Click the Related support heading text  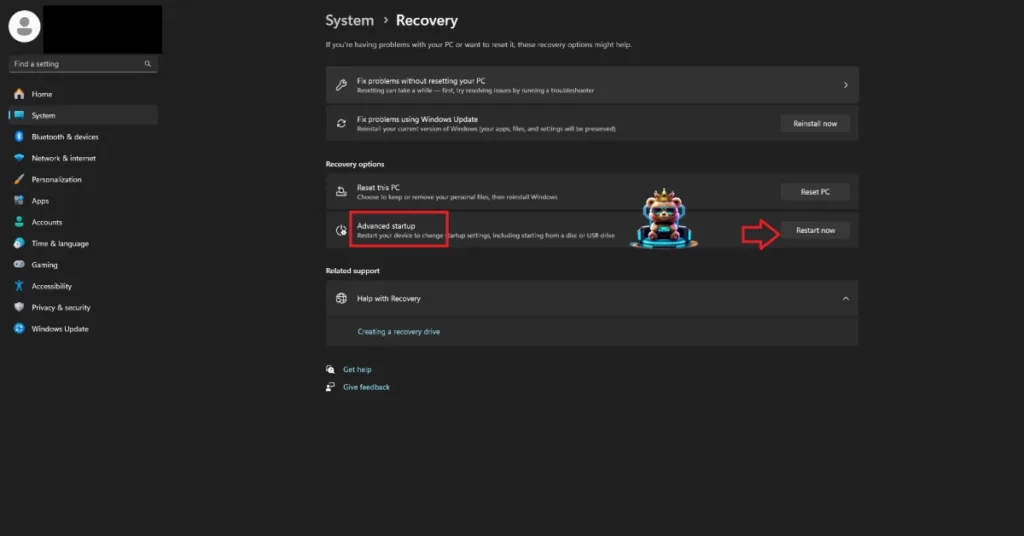(x=353, y=270)
